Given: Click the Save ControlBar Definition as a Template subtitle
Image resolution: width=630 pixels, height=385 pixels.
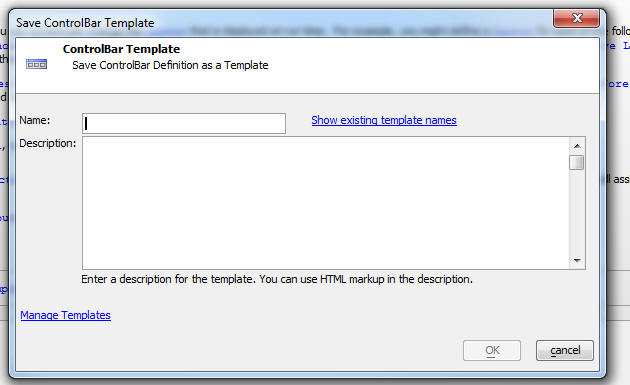Looking at the screenshot, I should 170,65.
